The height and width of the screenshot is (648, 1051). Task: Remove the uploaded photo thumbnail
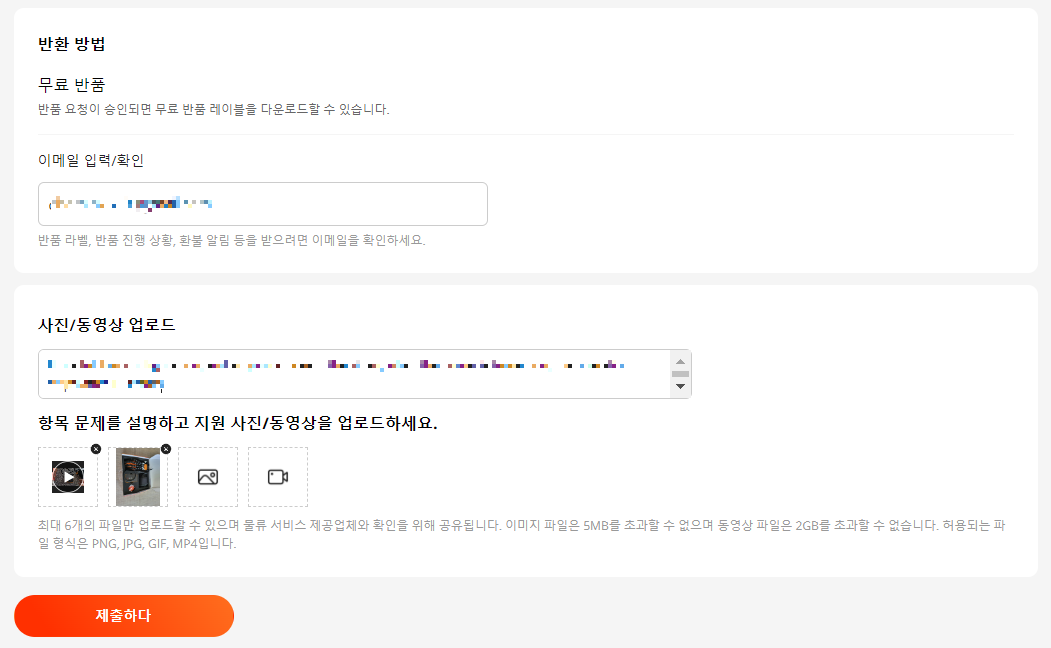point(166,449)
